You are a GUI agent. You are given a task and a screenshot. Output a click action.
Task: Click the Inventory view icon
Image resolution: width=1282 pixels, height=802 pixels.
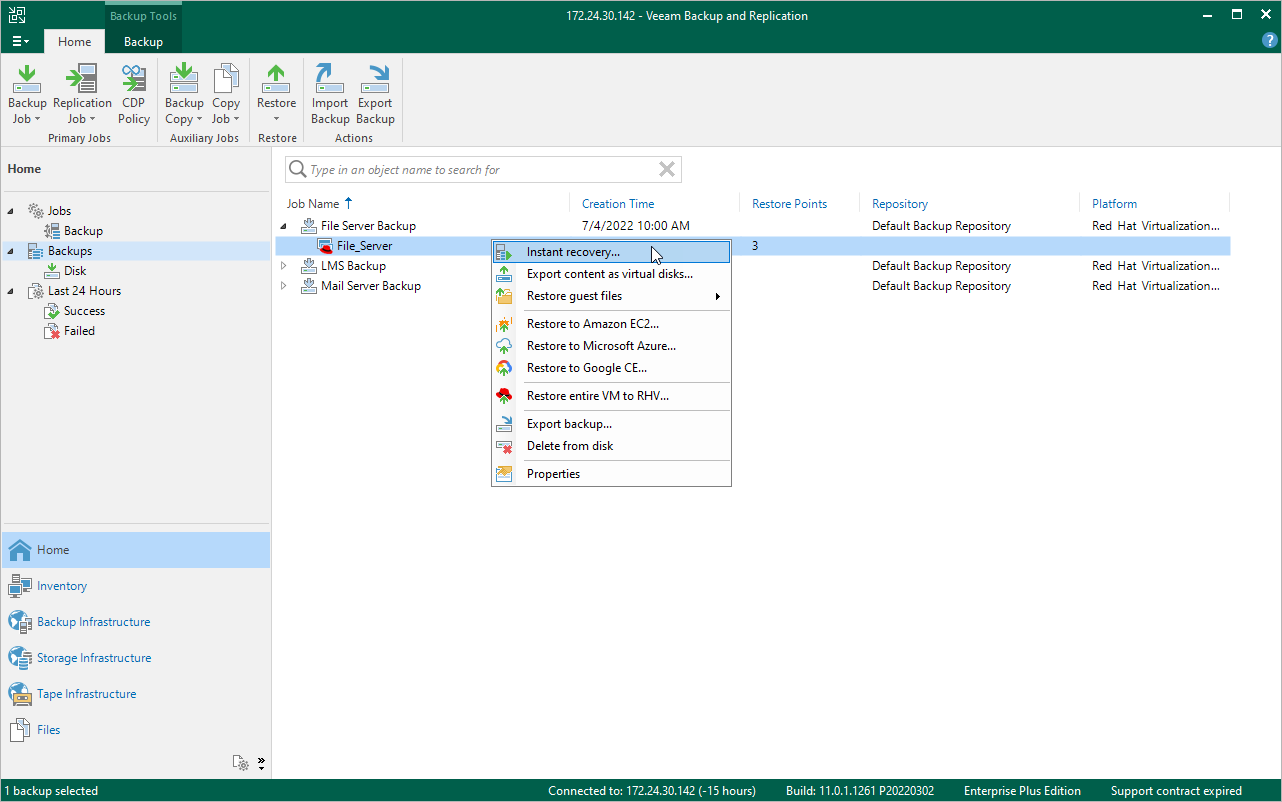pyautogui.click(x=20, y=586)
